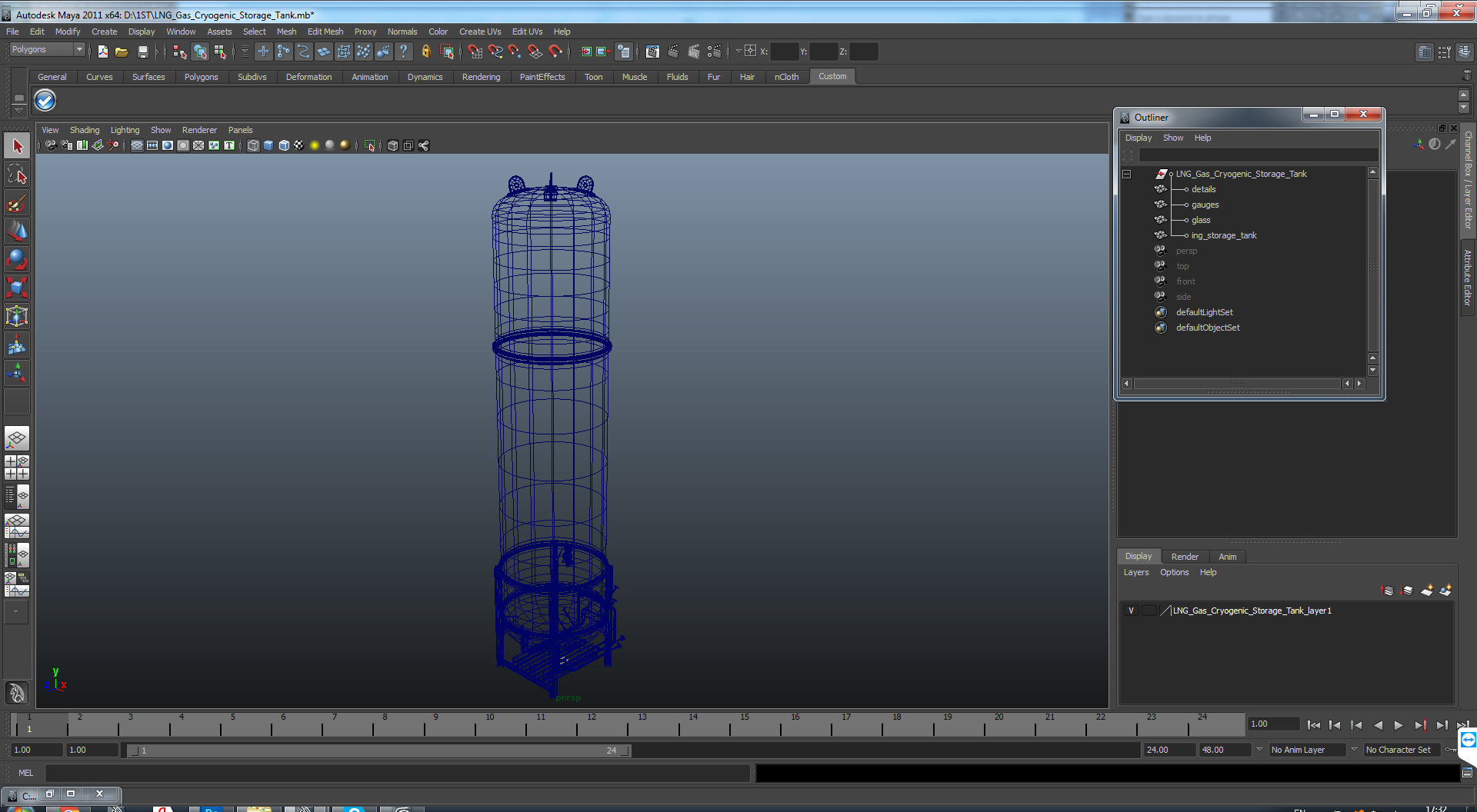Image resolution: width=1477 pixels, height=812 pixels.
Task: Click the Open Scene folder icon
Action: [x=122, y=52]
